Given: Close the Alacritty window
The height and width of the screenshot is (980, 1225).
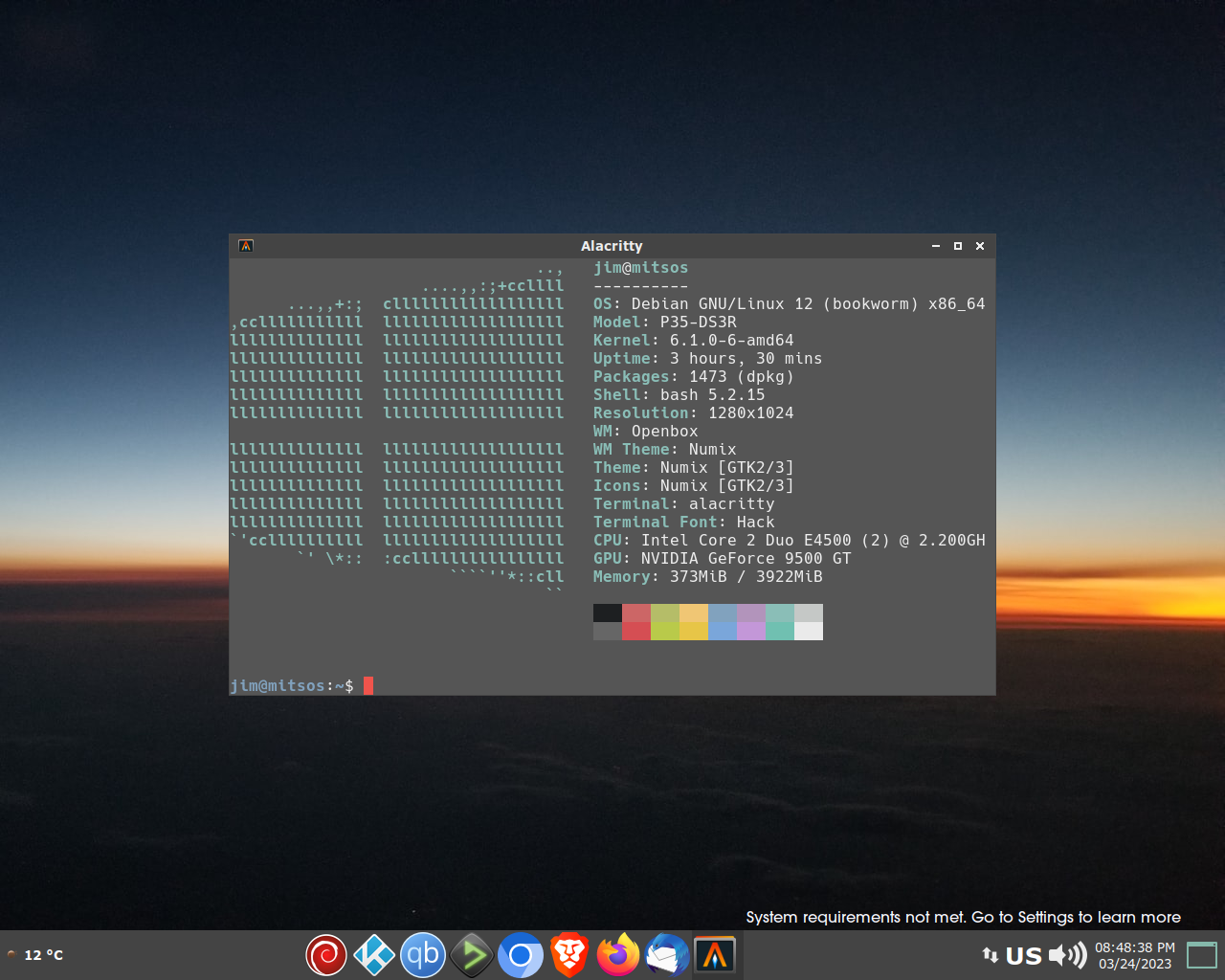Looking at the screenshot, I should 980,246.
